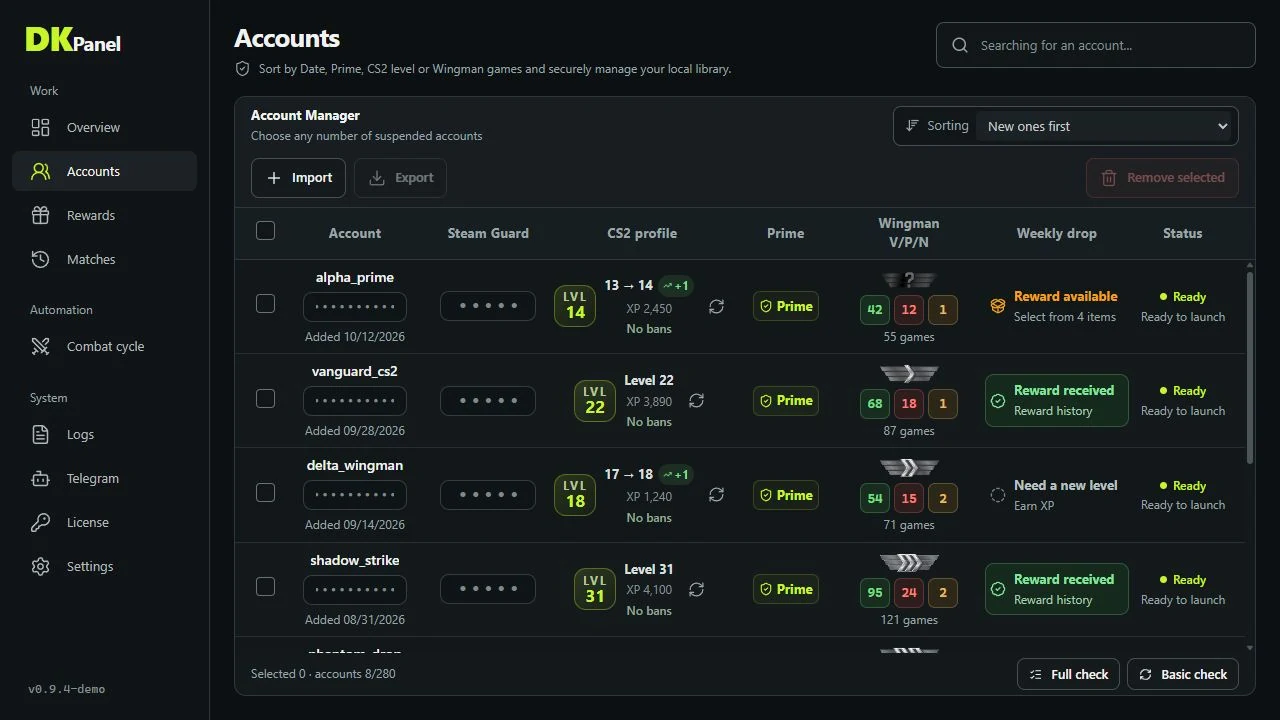The width and height of the screenshot is (1280, 720).
Task: Run Full check
Action: click(x=1068, y=674)
